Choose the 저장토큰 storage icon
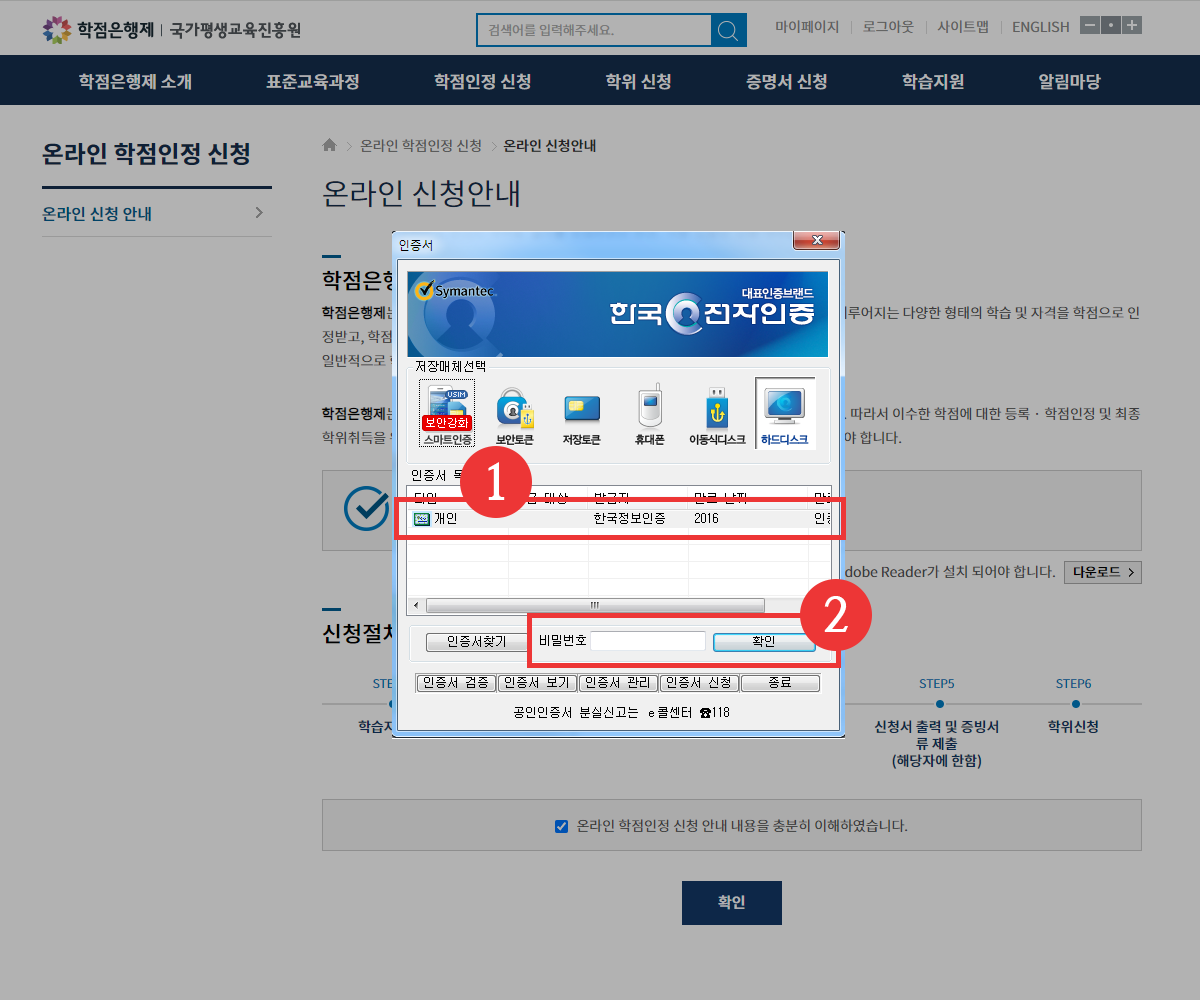1200x1000 pixels. pyautogui.click(x=581, y=414)
